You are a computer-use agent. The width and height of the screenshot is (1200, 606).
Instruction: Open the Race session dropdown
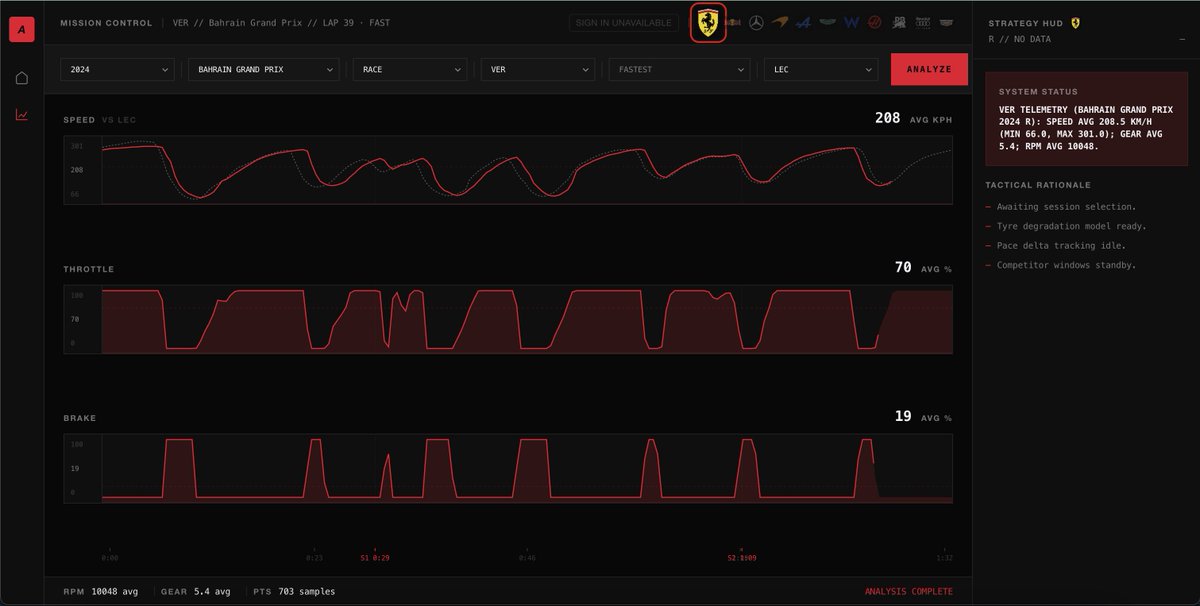click(x=410, y=69)
